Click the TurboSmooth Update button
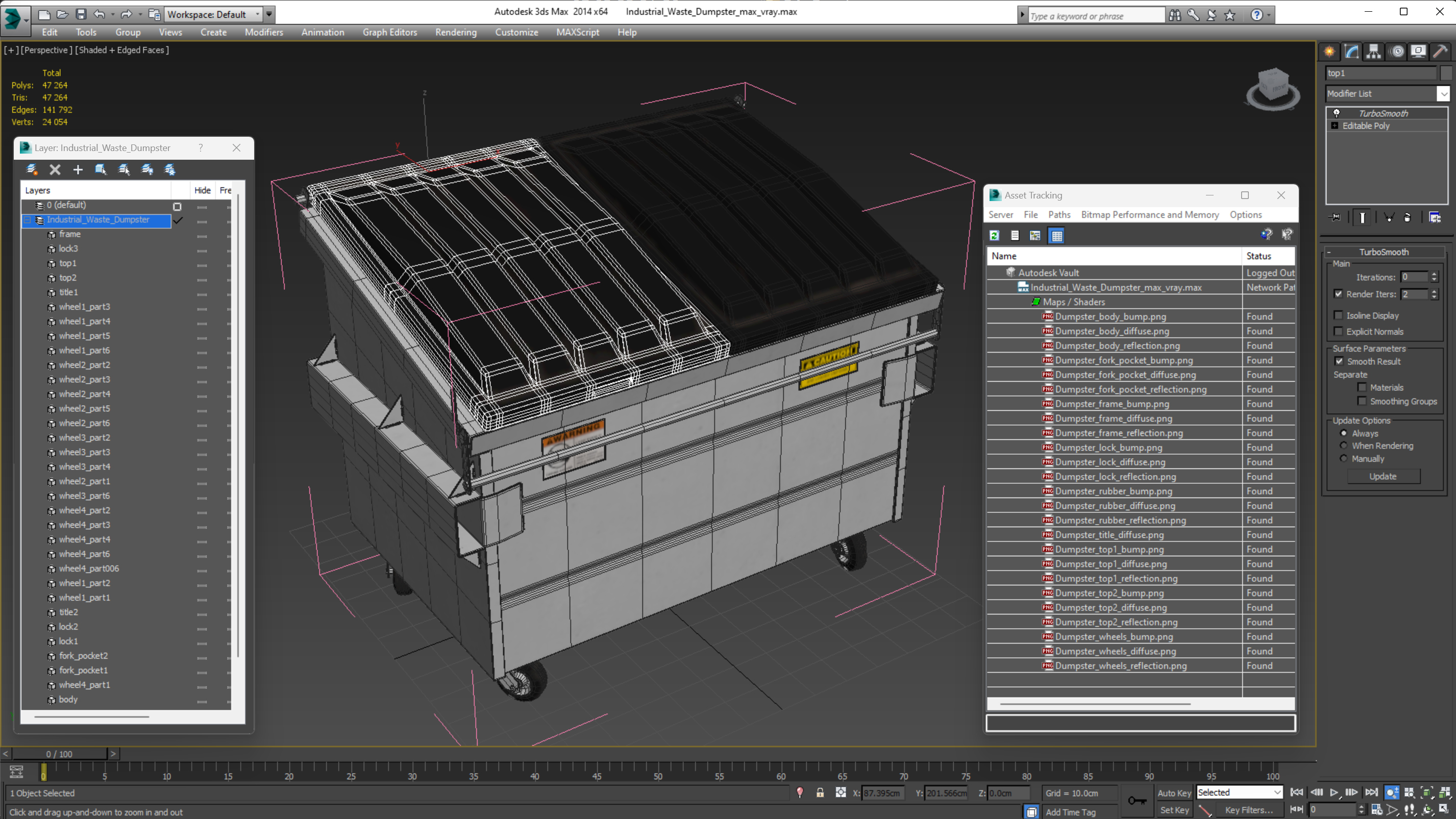Image resolution: width=1456 pixels, height=819 pixels. (x=1383, y=476)
